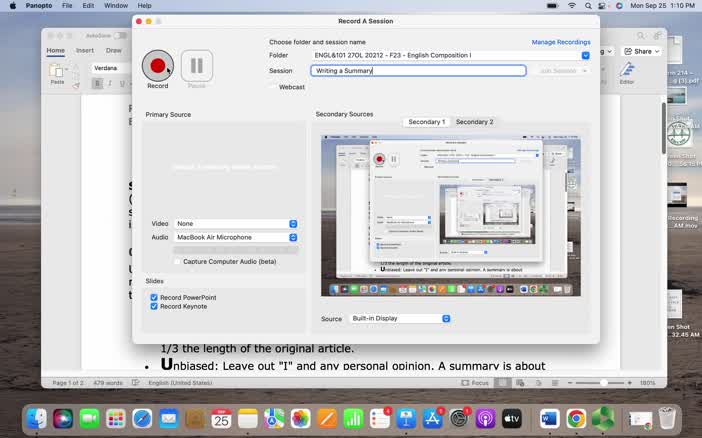The width and height of the screenshot is (702, 438).
Task: Open Microsoft Word in the dock
Action: [x=549, y=418]
